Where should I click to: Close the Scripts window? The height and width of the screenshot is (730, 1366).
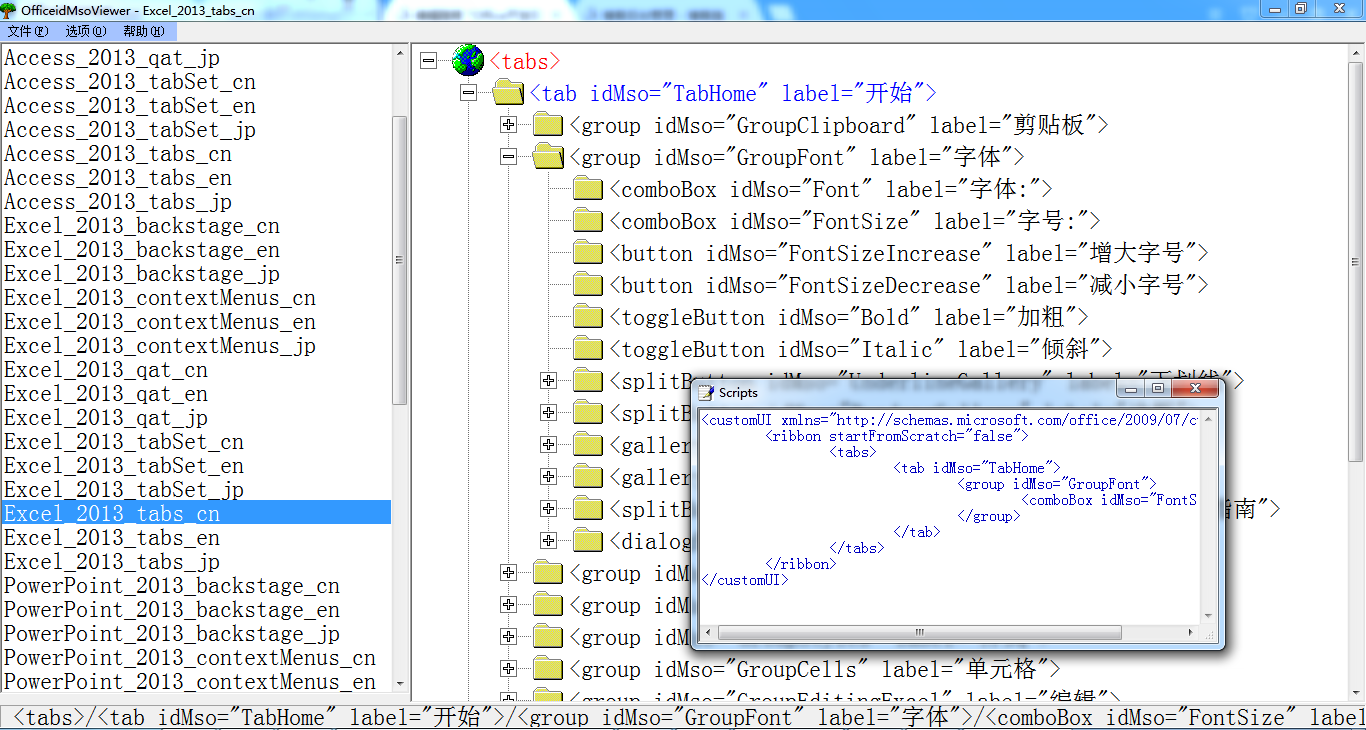tap(1195, 389)
